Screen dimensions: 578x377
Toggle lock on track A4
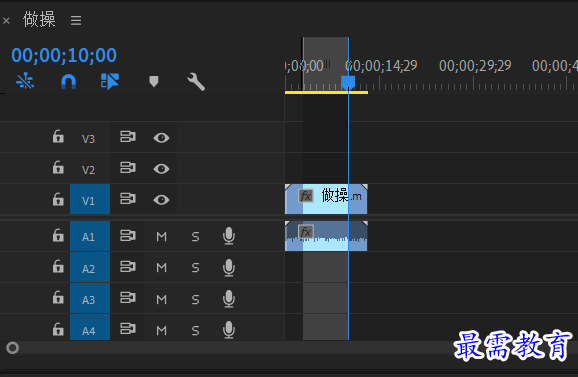coord(58,329)
